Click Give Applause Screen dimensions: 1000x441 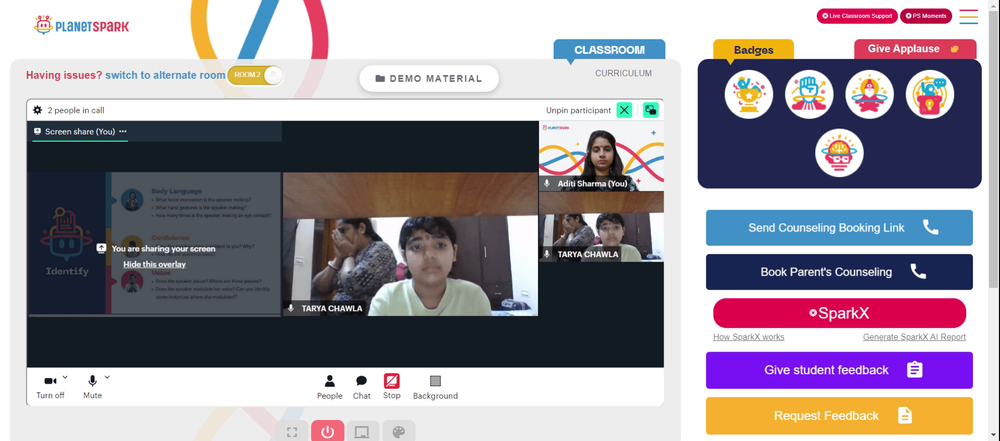coord(915,49)
